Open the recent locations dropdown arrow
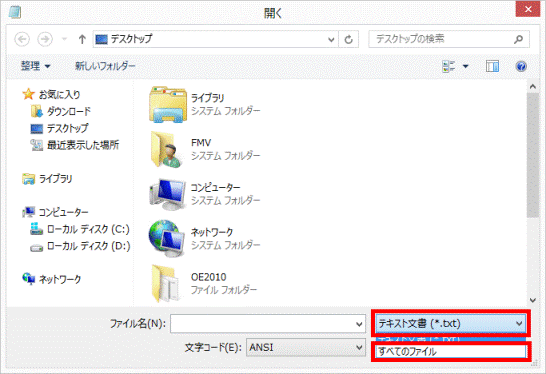 (64, 39)
